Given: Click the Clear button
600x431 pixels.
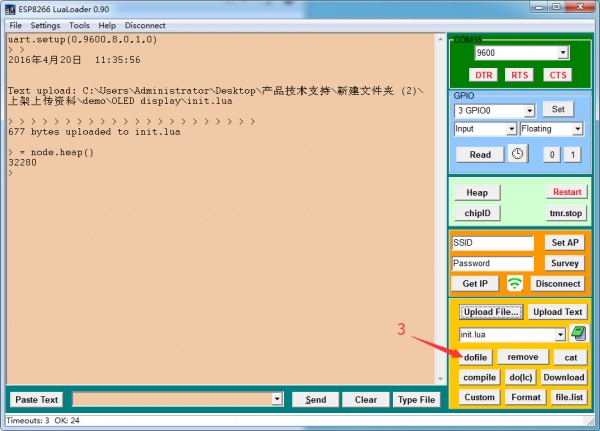Looking at the screenshot, I should click(x=365, y=400).
